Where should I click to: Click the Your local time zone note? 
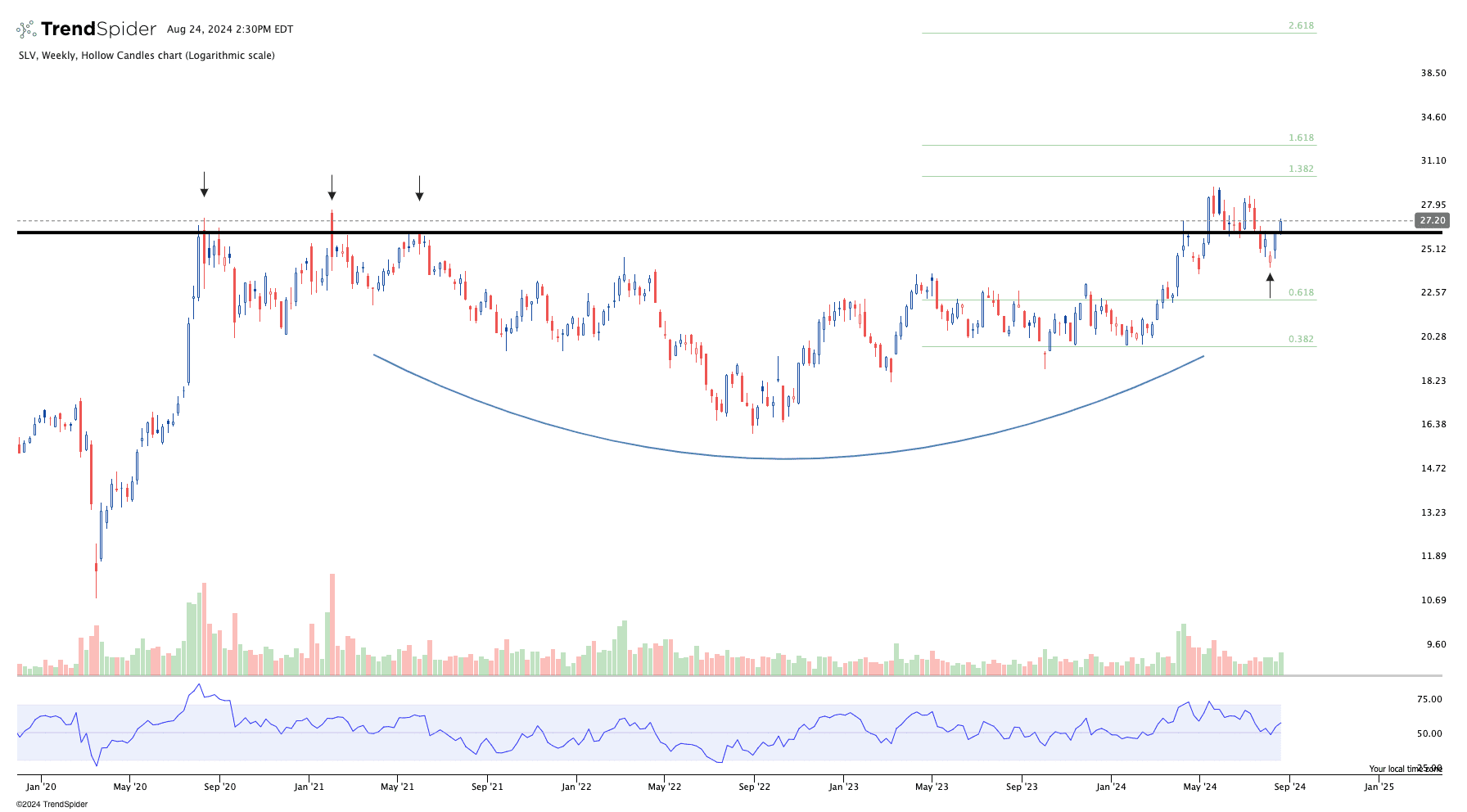click(x=1405, y=769)
